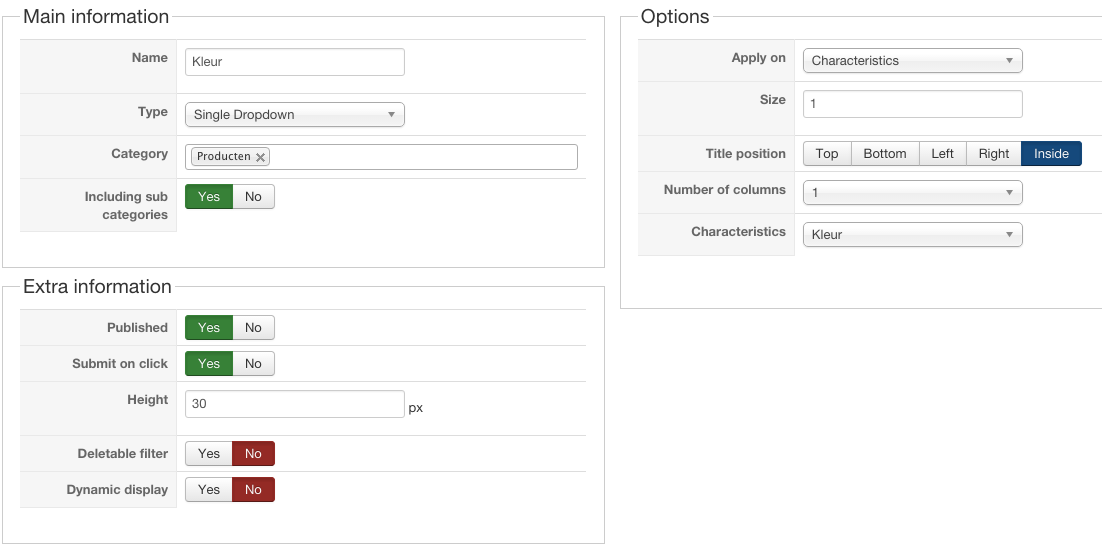Turn on Dynamic display with Yes
This screenshot has height=550, width=1102.
click(209, 490)
